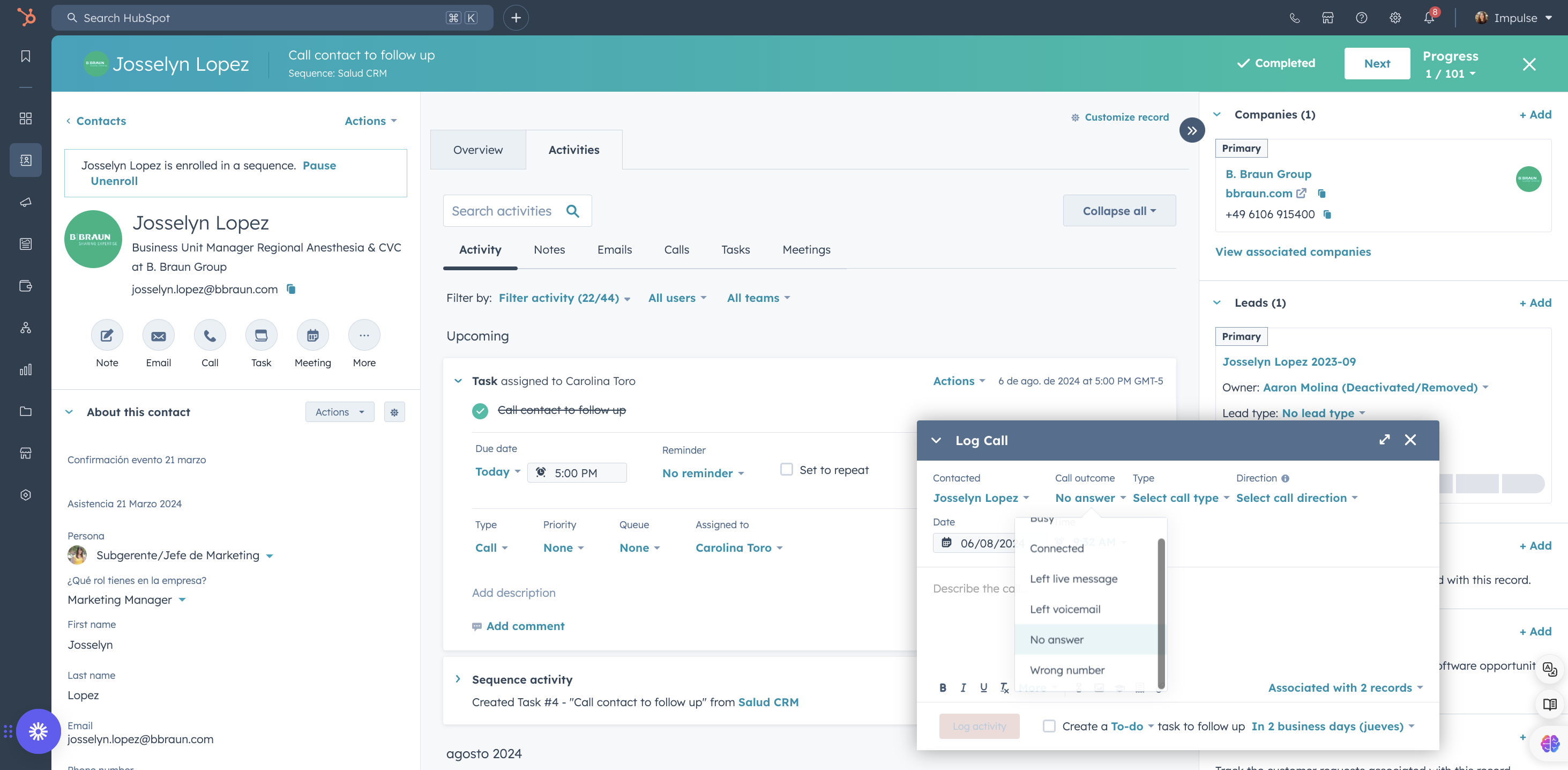
Task: Toggle the Set to repeat checkbox
Action: click(x=787, y=470)
